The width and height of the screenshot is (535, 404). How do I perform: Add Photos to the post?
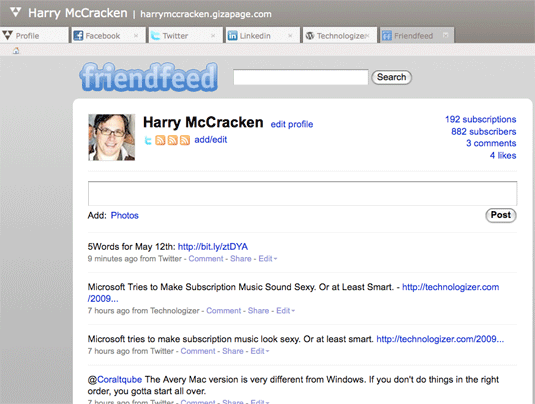pyautogui.click(x=125, y=216)
